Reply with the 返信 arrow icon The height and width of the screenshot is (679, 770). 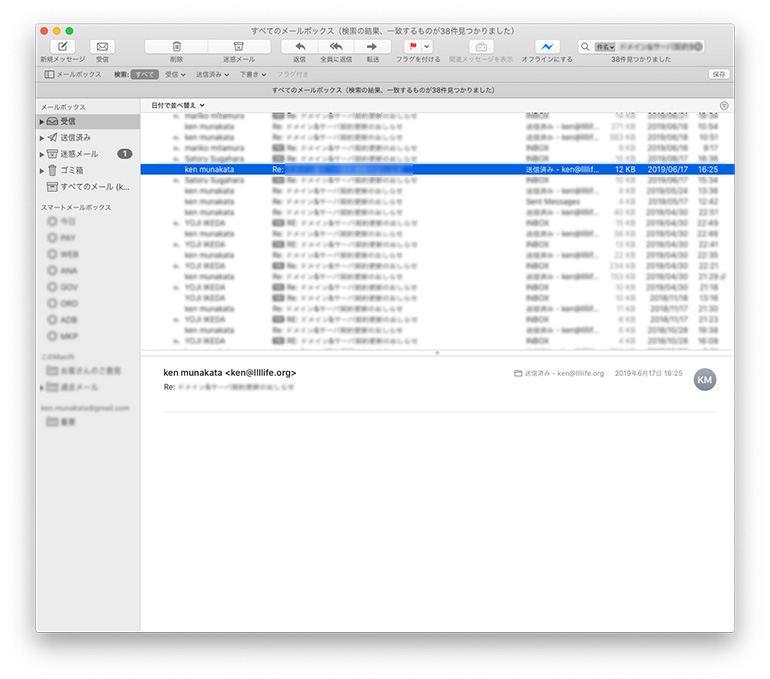[x=299, y=47]
